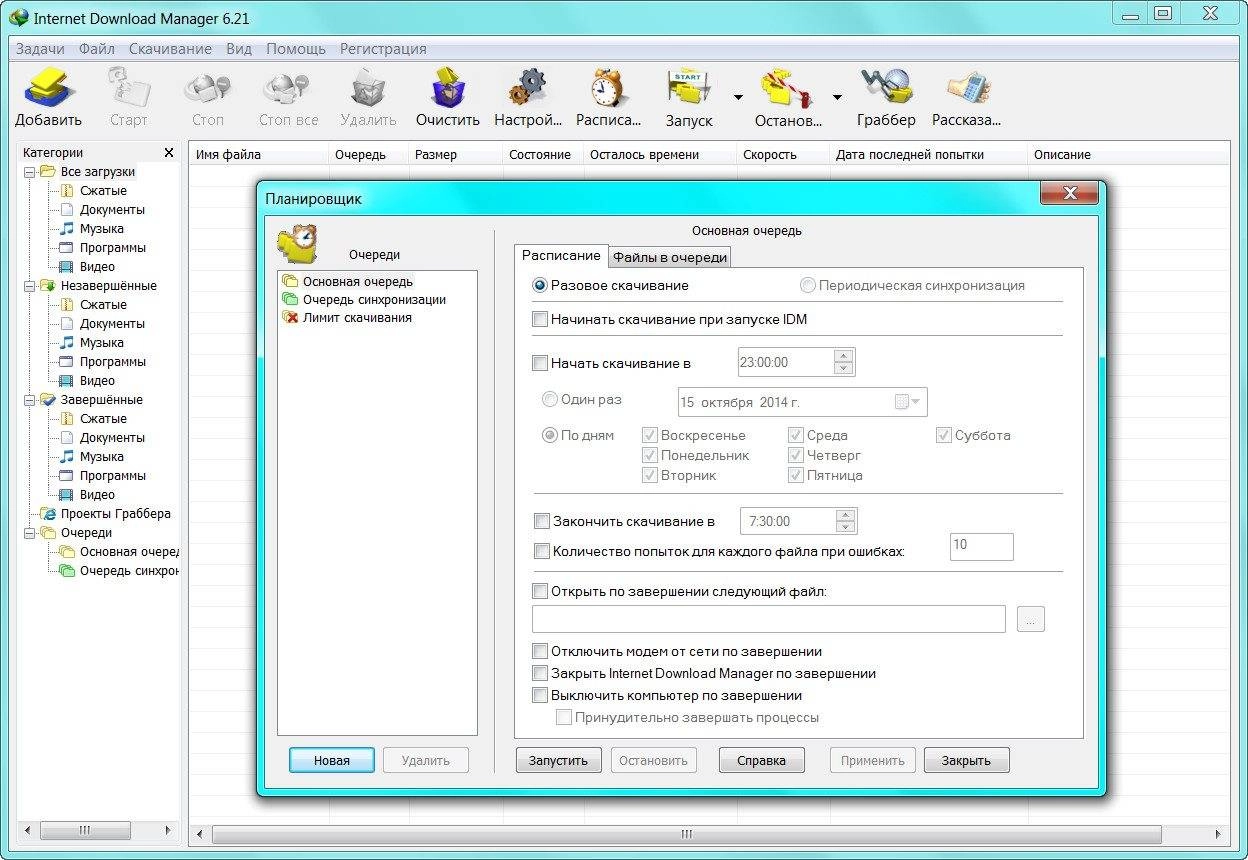Click the browse button with three dots
This screenshot has width=1248, height=860.
(1031, 619)
